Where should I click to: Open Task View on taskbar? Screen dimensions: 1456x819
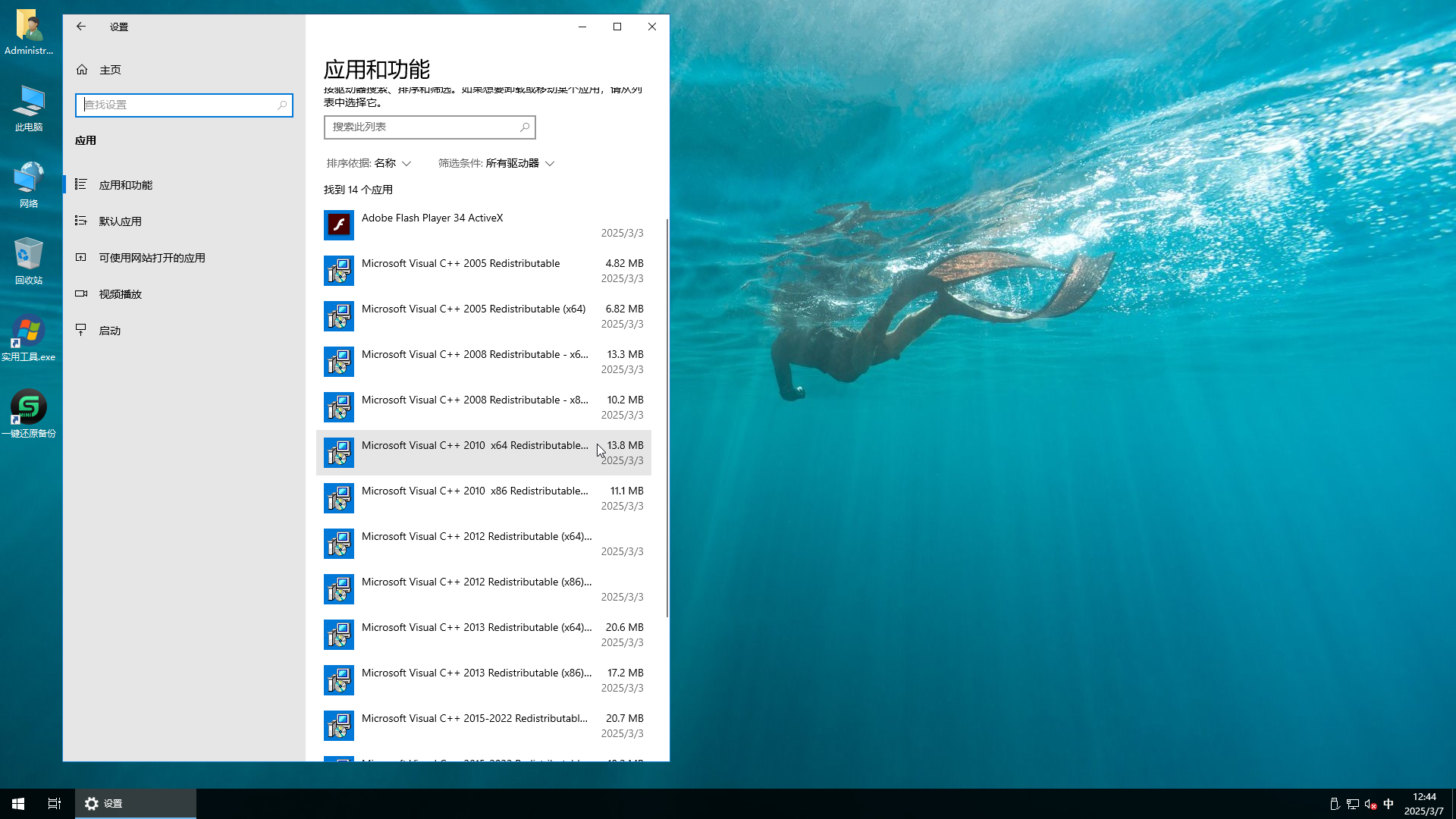coord(55,804)
